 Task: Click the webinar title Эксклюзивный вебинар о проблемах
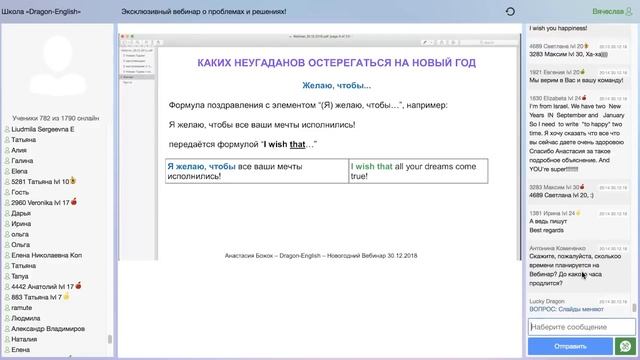[x=204, y=11]
